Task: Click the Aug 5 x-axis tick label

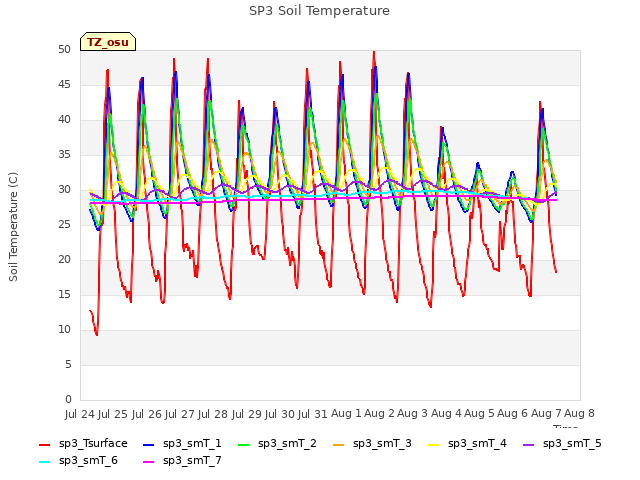Action: click(479, 414)
